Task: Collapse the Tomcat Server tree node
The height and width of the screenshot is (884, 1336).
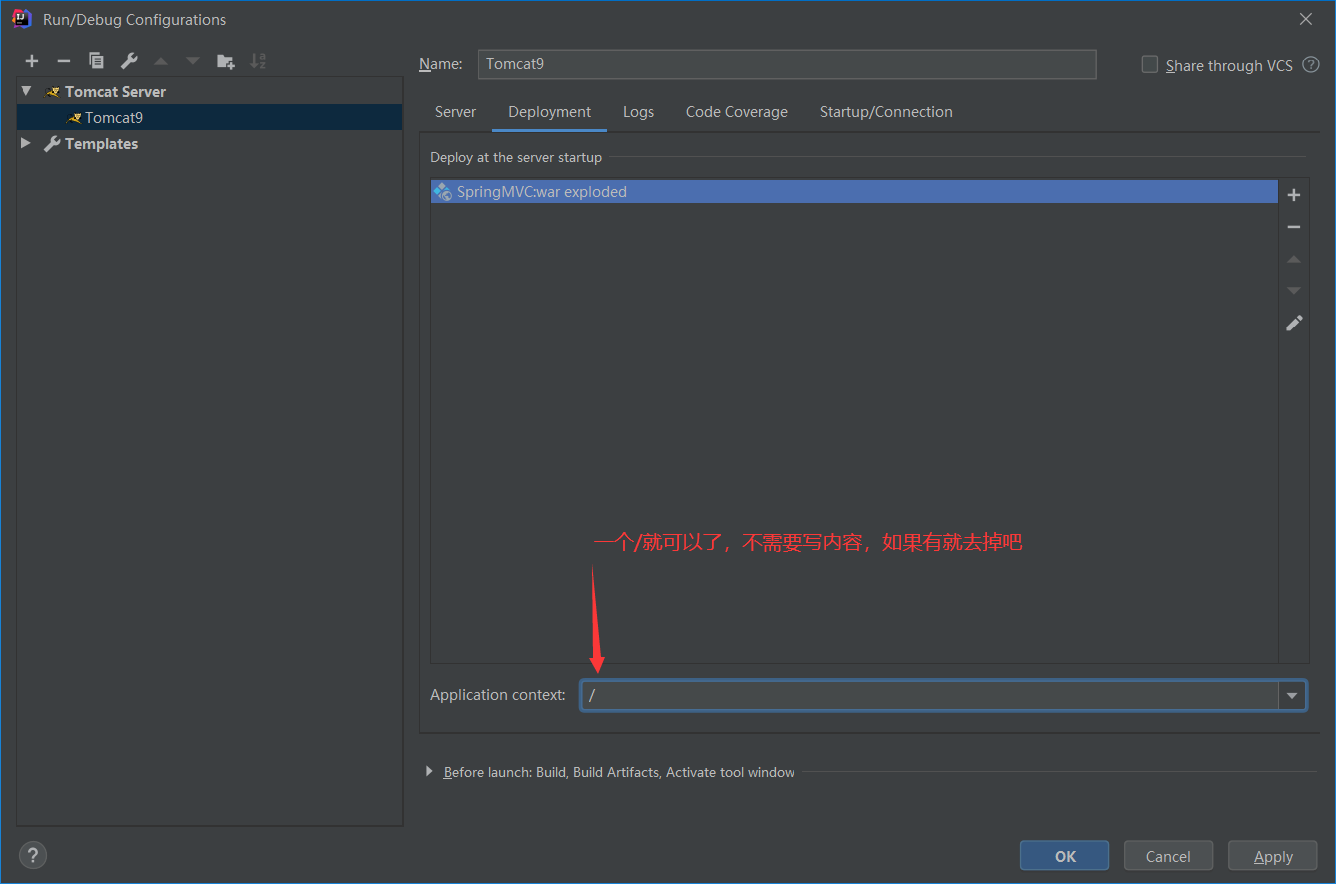Action: 27,91
